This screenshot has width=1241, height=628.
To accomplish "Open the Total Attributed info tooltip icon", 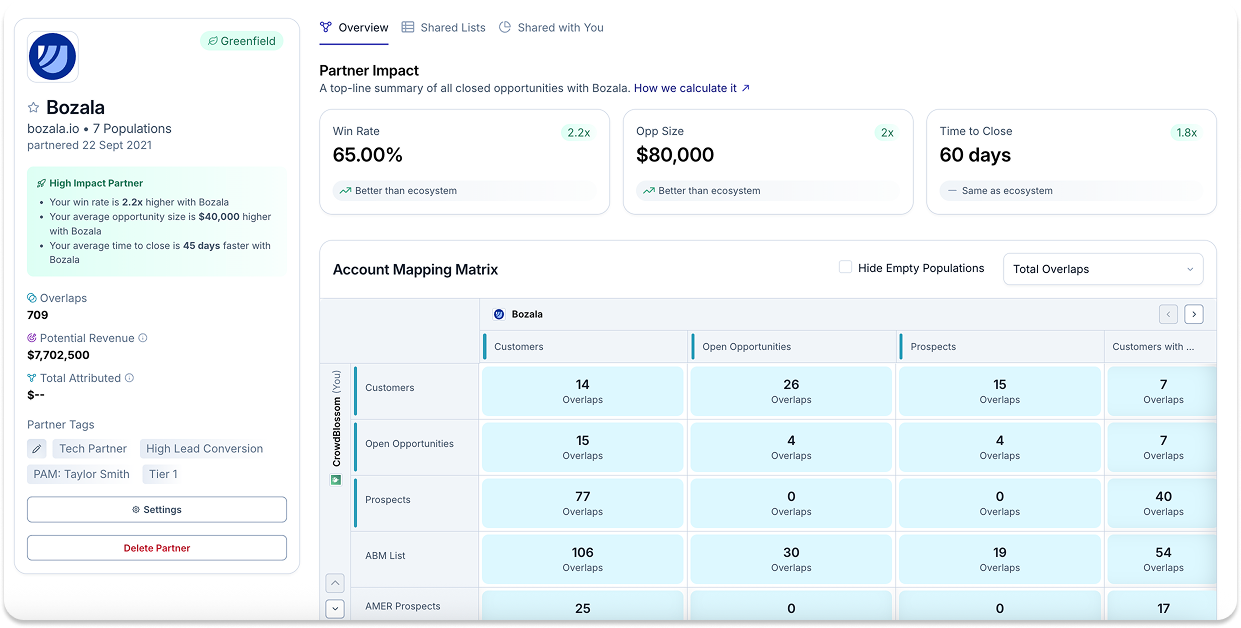I will tap(129, 378).
